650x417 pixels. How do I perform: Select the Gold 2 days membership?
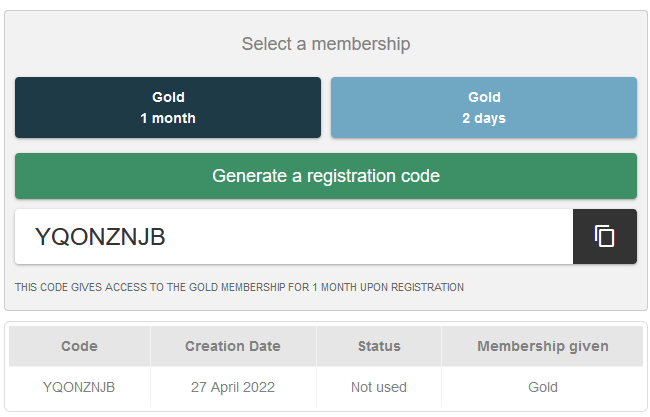(x=484, y=107)
